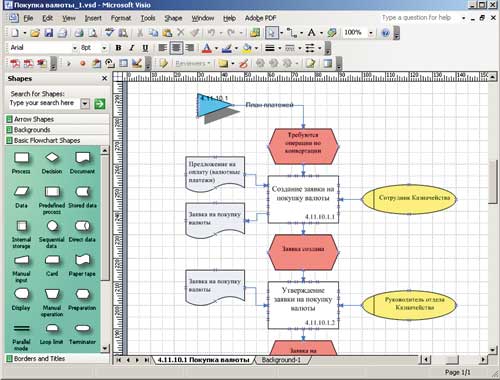500x380 pixels.
Task: Click the Print icon
Action: tap(79, 33)
